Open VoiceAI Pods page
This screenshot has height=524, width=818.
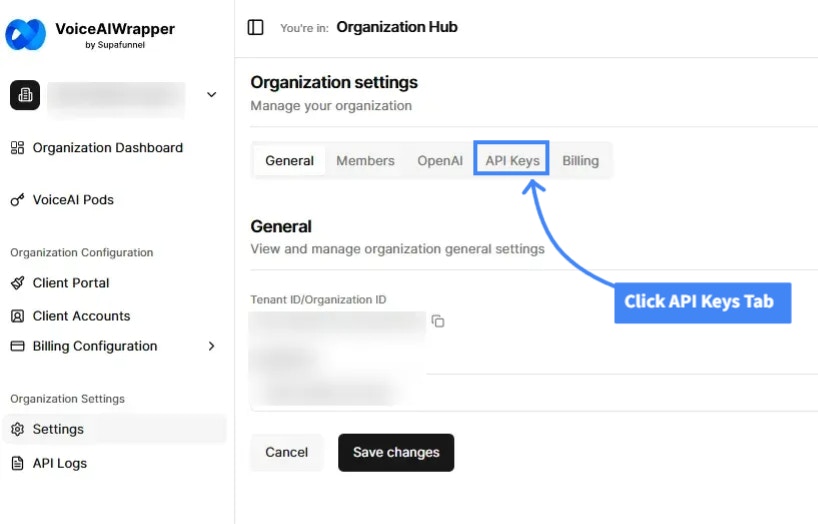73,200
